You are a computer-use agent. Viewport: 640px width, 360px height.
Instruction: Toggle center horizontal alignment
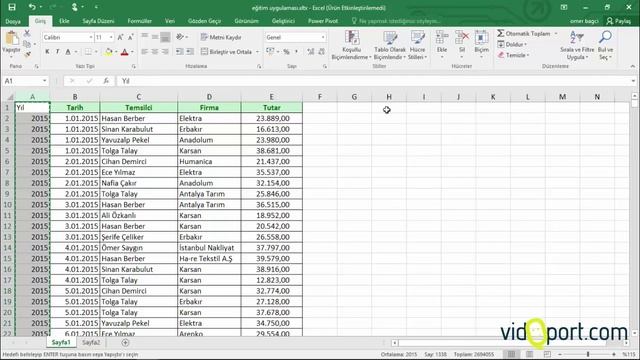point(155,52)
